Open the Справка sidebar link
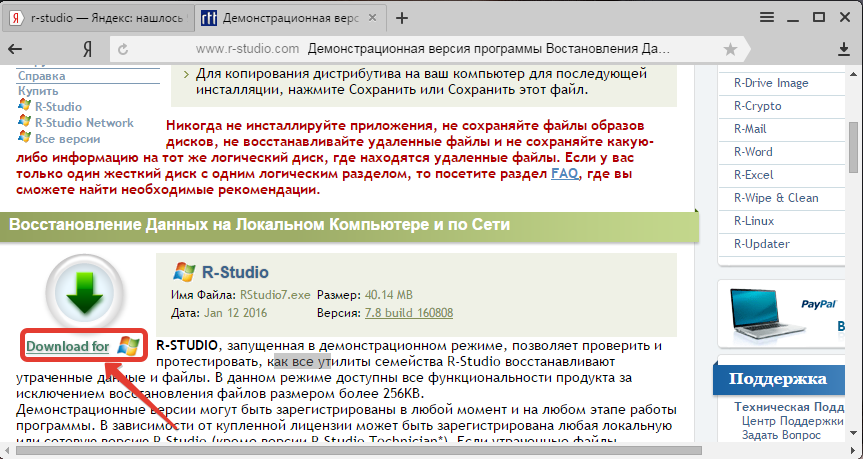The height and width of the screenshot is (459, 863). (x=42, y=76)
